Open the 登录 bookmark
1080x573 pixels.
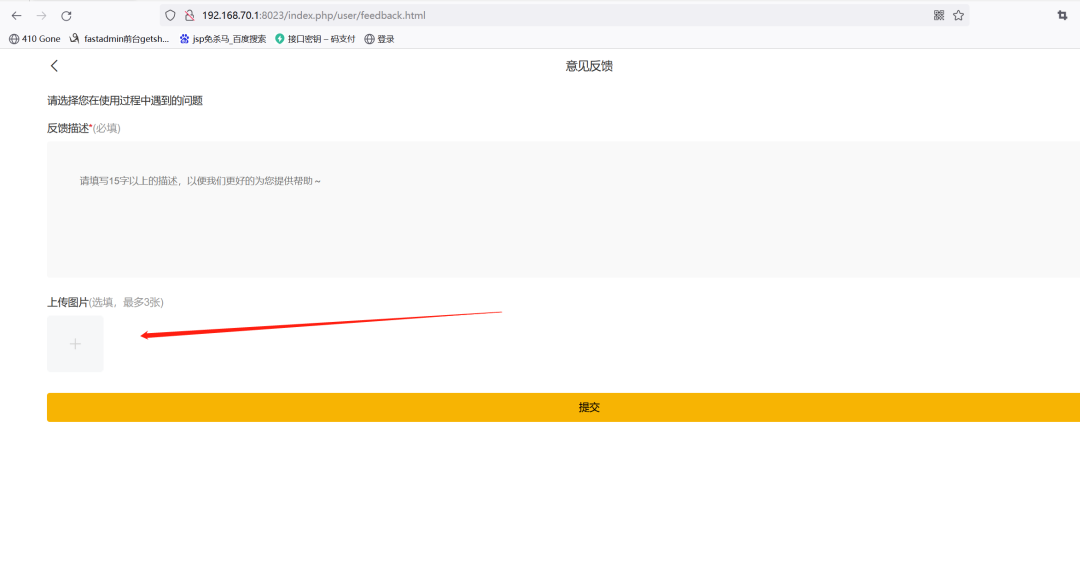tap(380, 39)
